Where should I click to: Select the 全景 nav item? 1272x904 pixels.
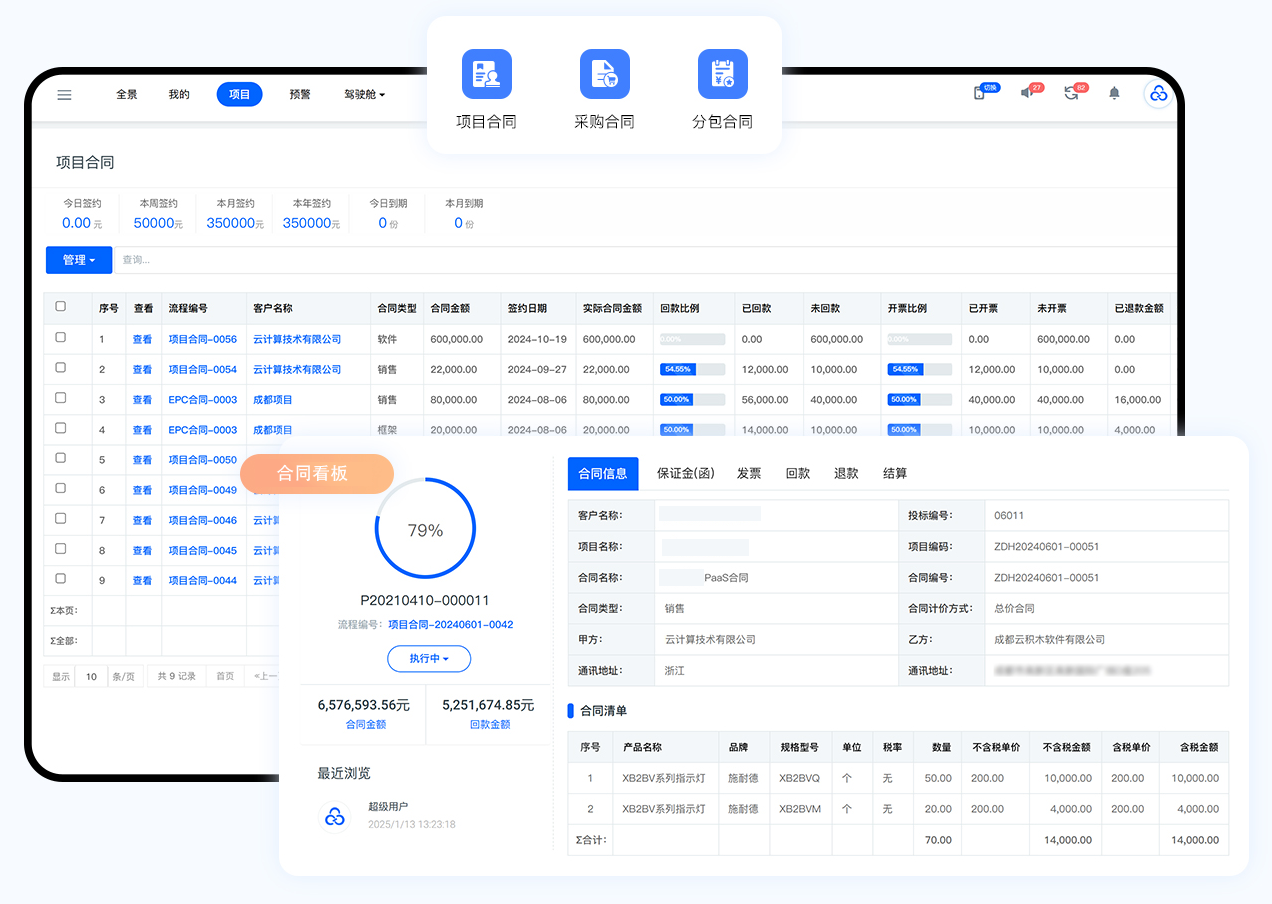(x=127, y=95)
